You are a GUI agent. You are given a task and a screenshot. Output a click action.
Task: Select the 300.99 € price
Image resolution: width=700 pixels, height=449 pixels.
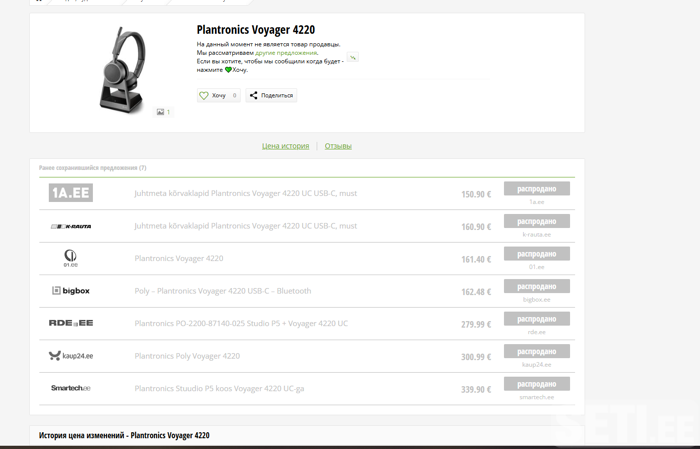[476, 357]
